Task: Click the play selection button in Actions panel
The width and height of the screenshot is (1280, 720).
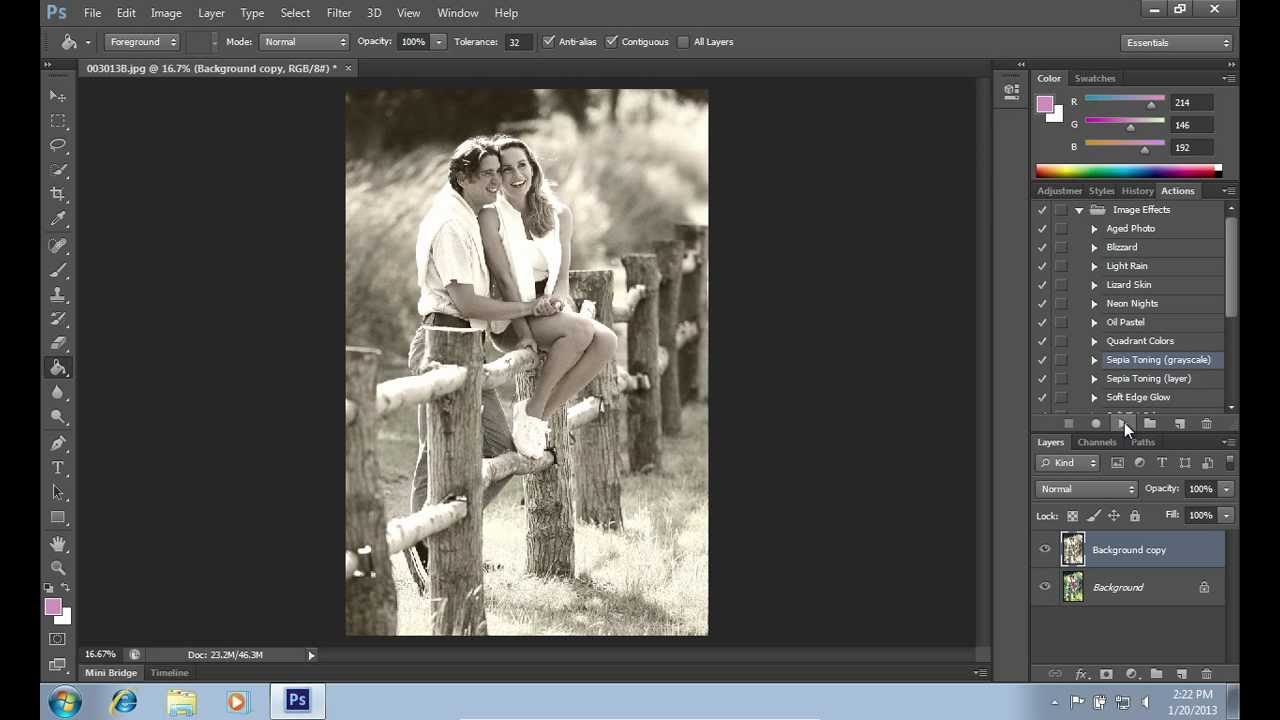Action: tap(1122, 424)
